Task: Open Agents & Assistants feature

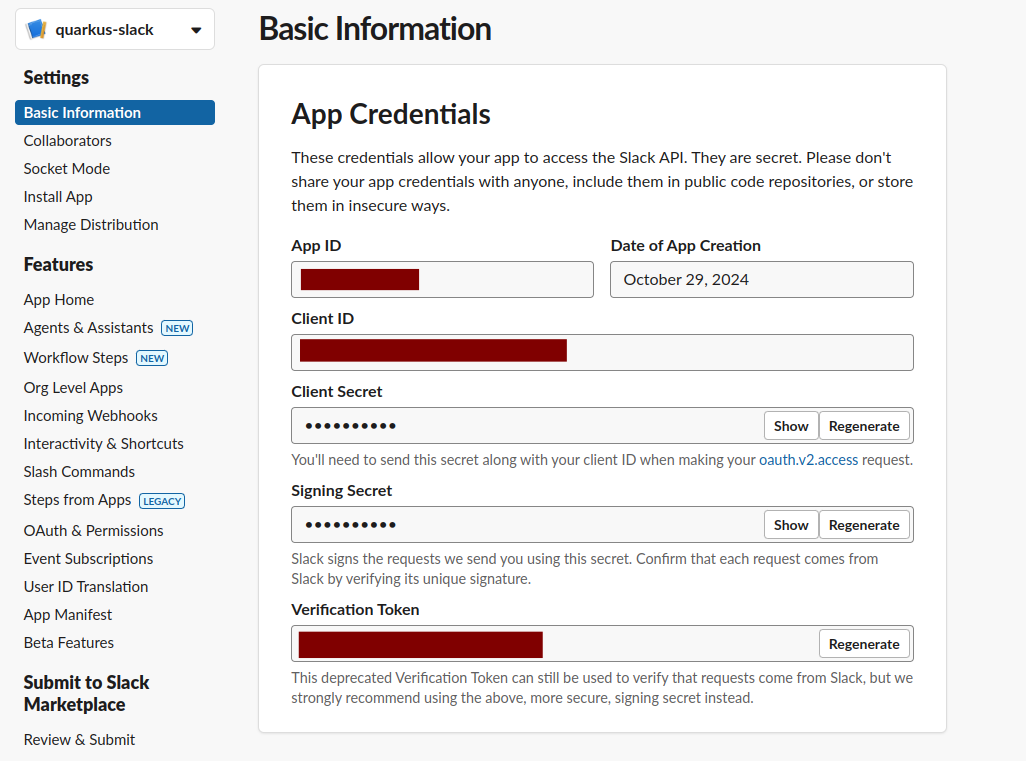Action: pyautogui.click(x=88, y=328)
